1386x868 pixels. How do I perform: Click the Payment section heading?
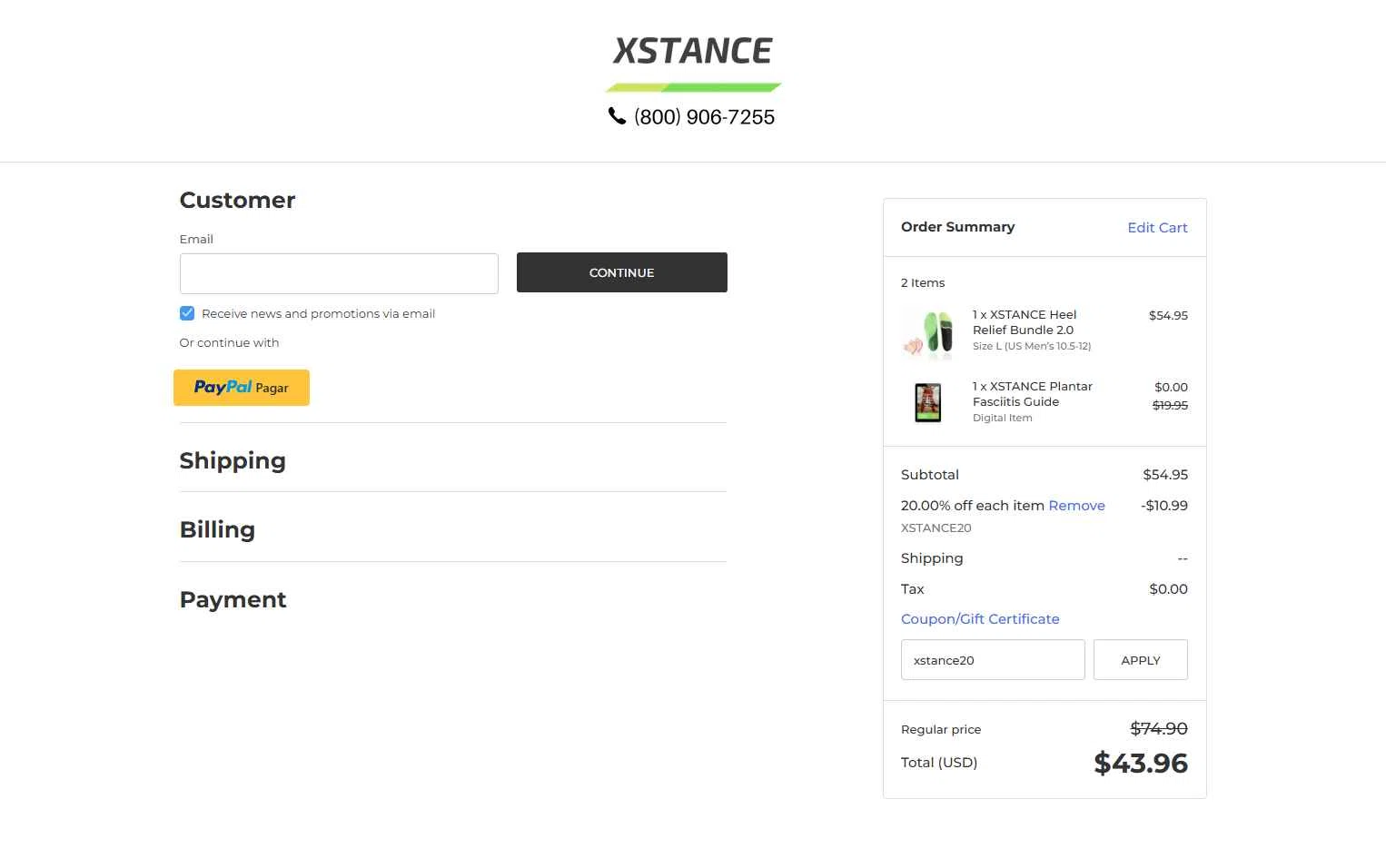(233, 599)
